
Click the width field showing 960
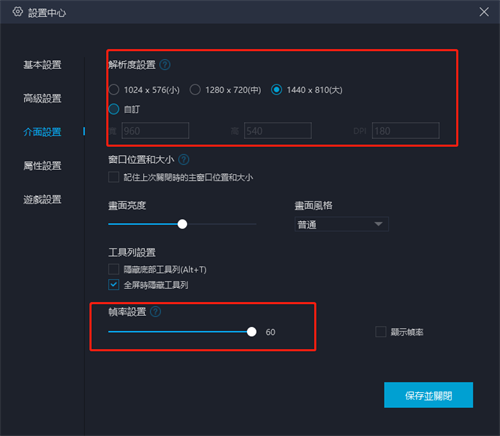click(155, 131)
